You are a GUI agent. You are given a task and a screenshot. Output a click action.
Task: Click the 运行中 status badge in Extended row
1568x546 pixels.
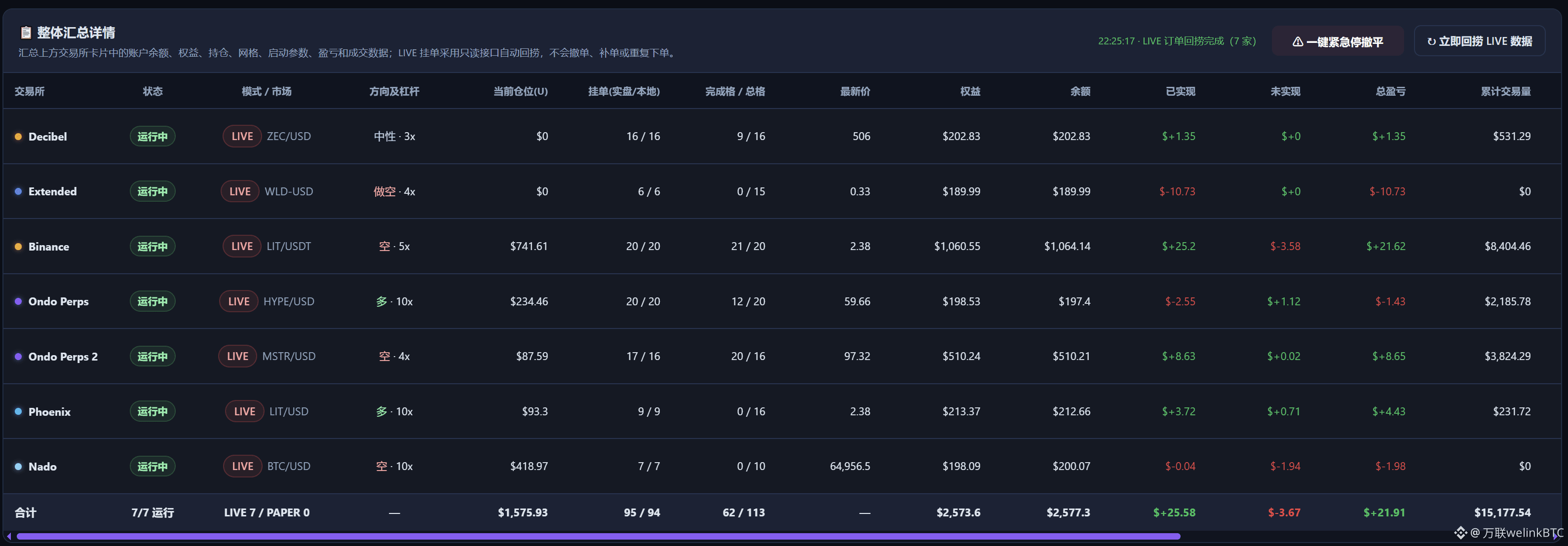pos(153,191)
